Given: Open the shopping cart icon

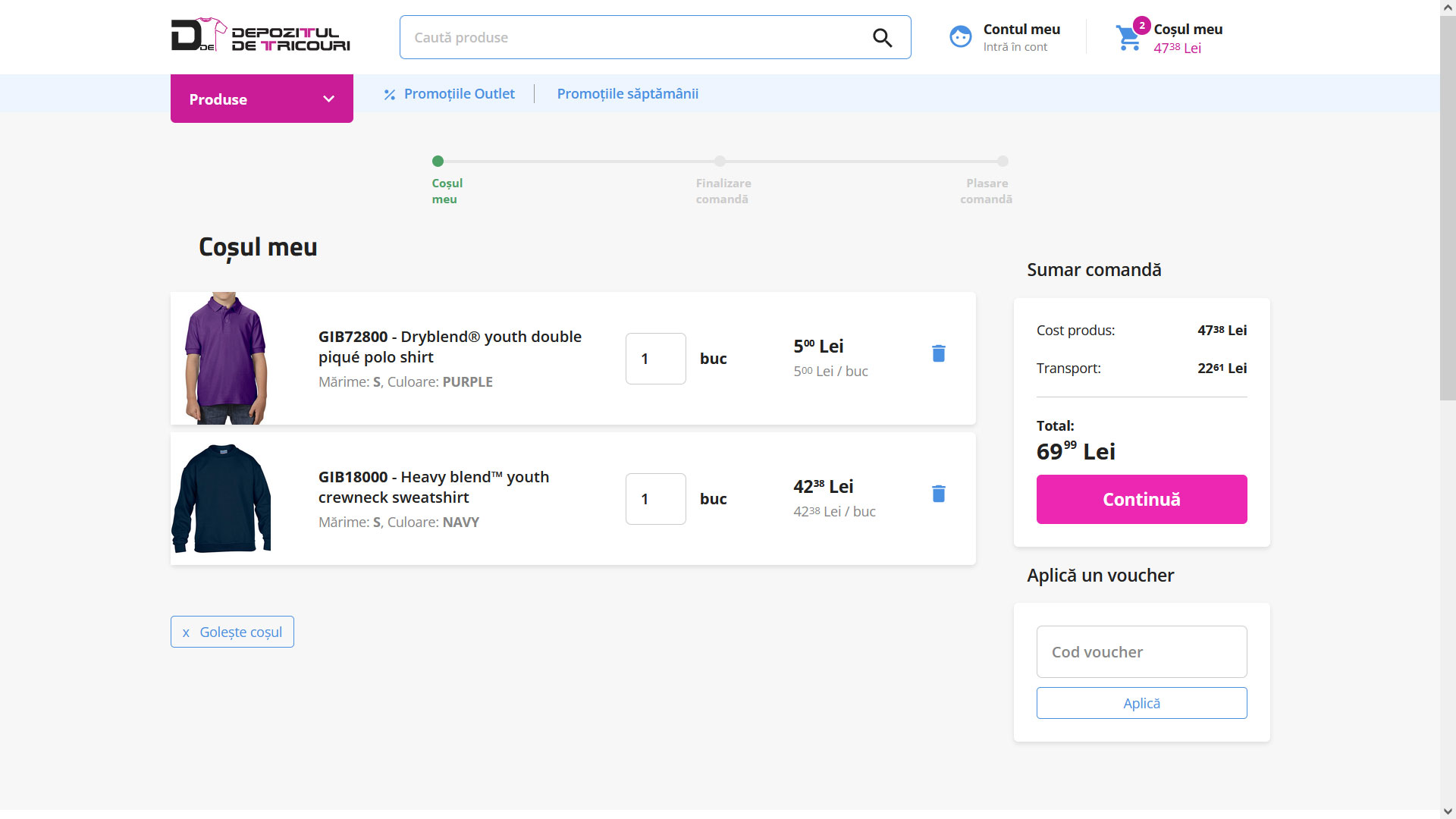Looking at the screenshot, I should 1128,38.
